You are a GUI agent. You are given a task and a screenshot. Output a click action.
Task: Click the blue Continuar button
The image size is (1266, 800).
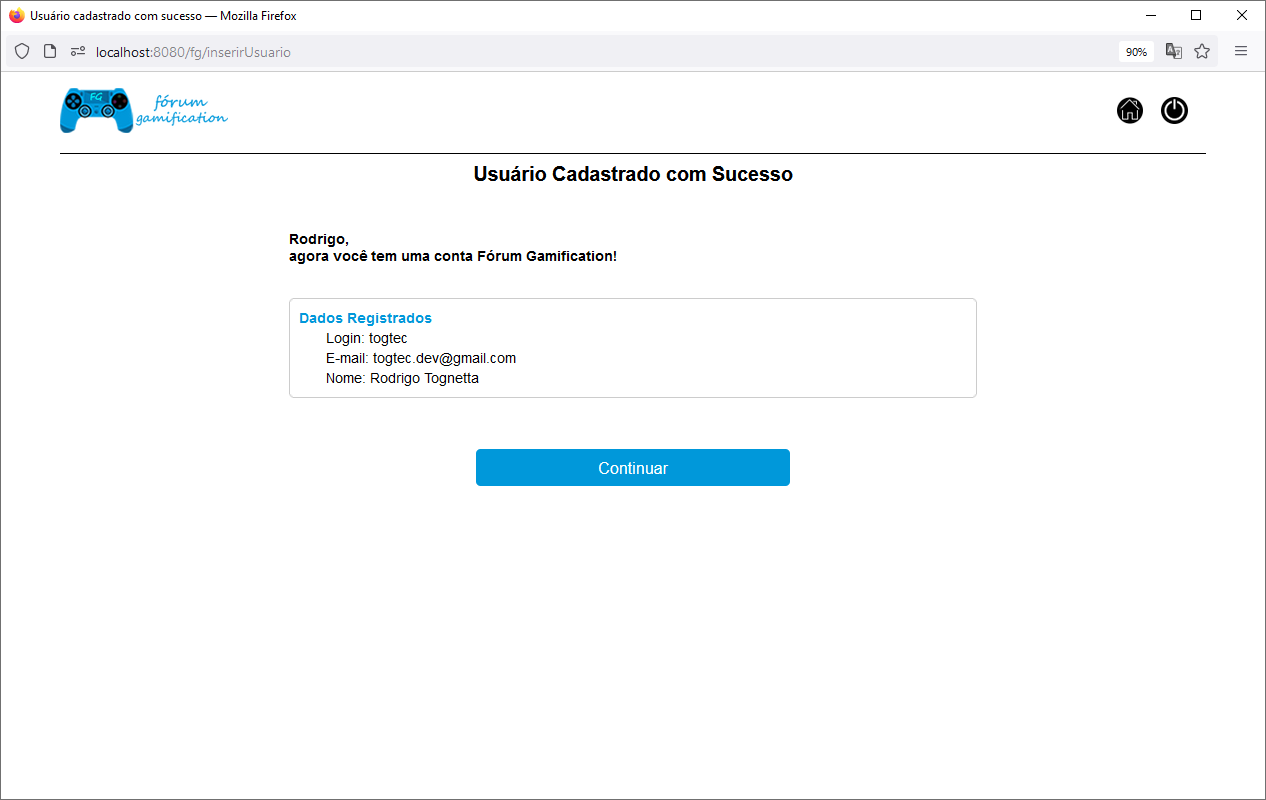pos(633,468)
